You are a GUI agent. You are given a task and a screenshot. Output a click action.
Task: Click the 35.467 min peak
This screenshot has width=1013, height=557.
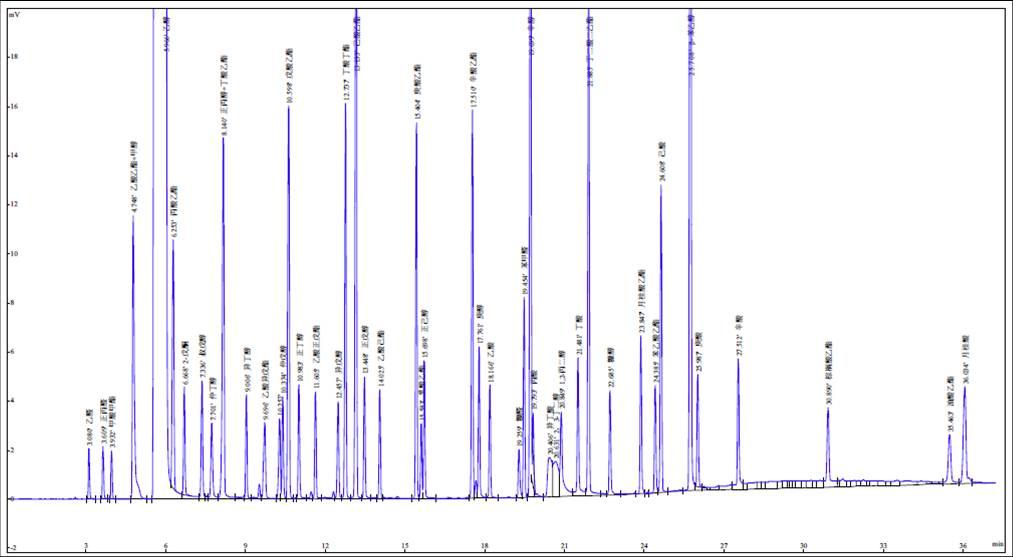(950, 435)
